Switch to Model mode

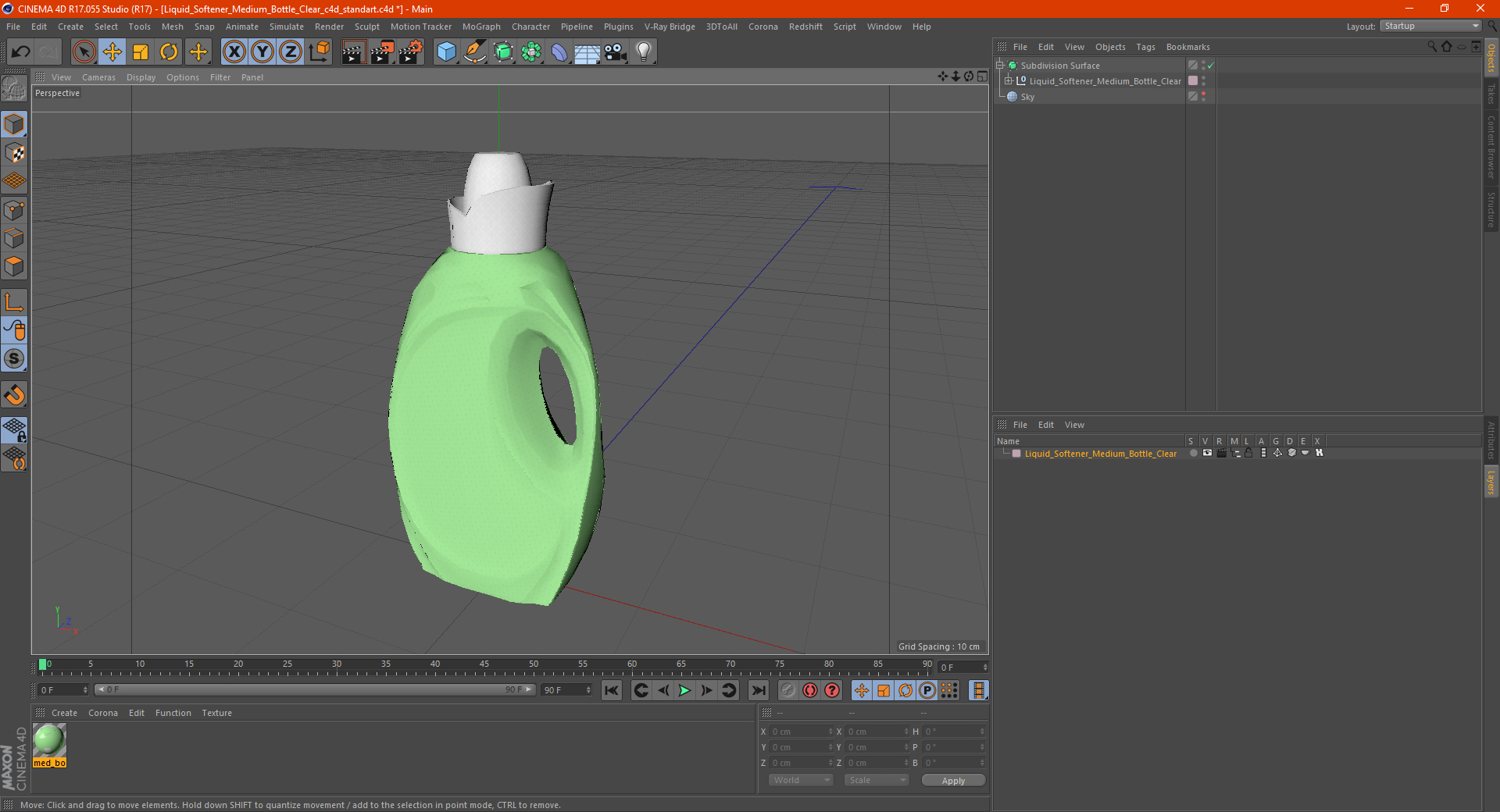coord(14,125)
